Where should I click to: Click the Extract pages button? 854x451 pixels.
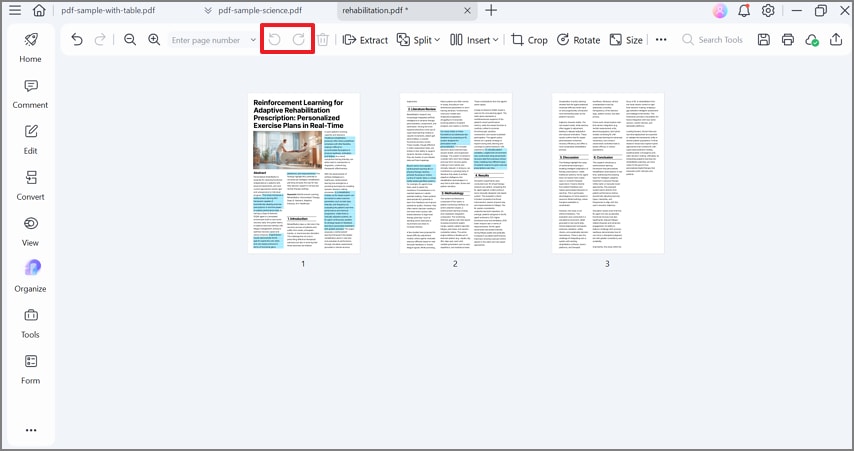point(365,40)
